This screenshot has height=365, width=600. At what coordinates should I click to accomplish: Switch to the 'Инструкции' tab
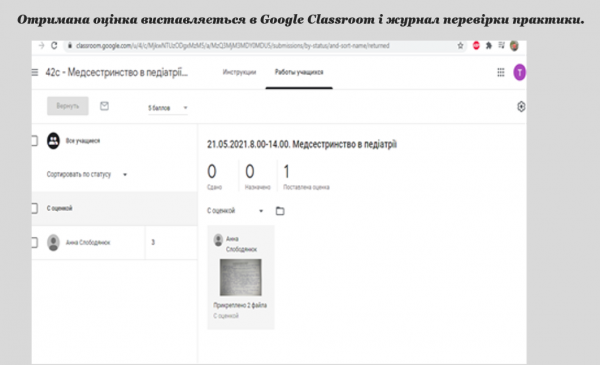[239, 72]
